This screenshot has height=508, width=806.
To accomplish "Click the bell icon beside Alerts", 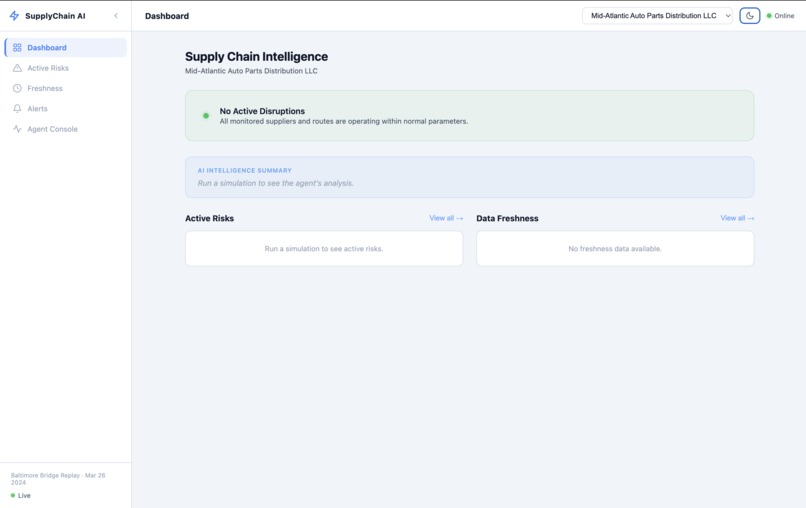I will click(17, 108).
